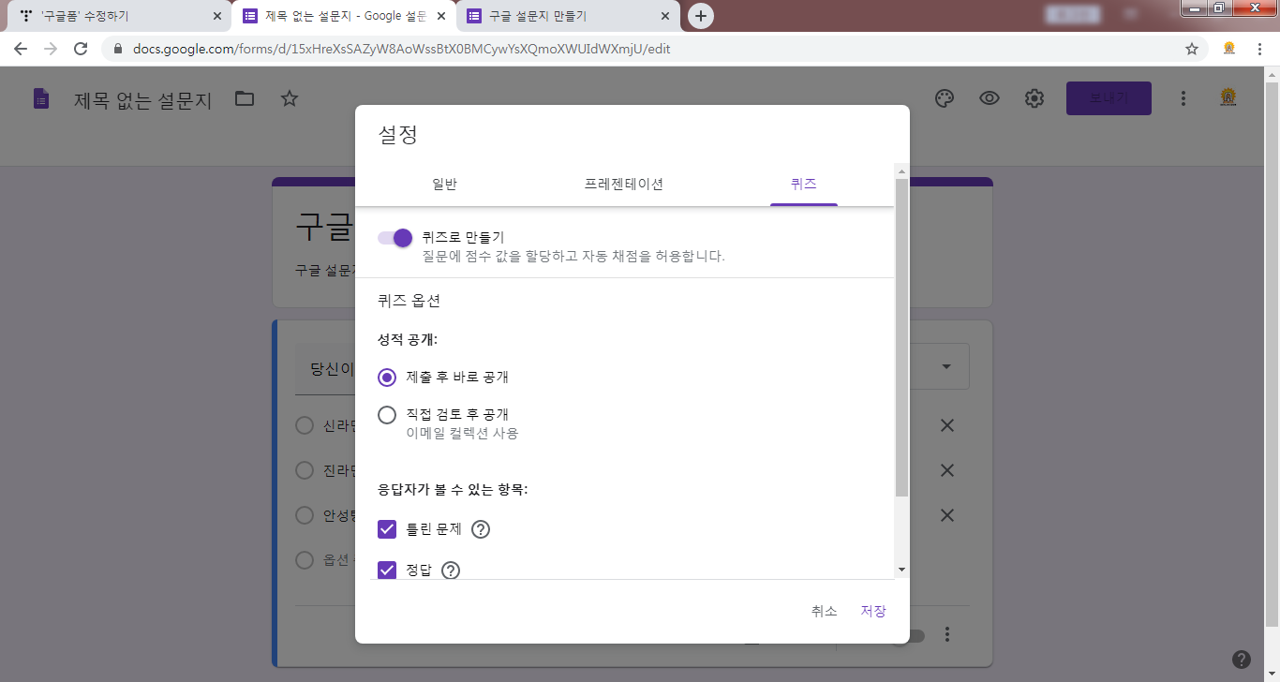Click the Chrome profile icon
The width and height of the screenshot is (1280, 682).
pos(1229,48)
